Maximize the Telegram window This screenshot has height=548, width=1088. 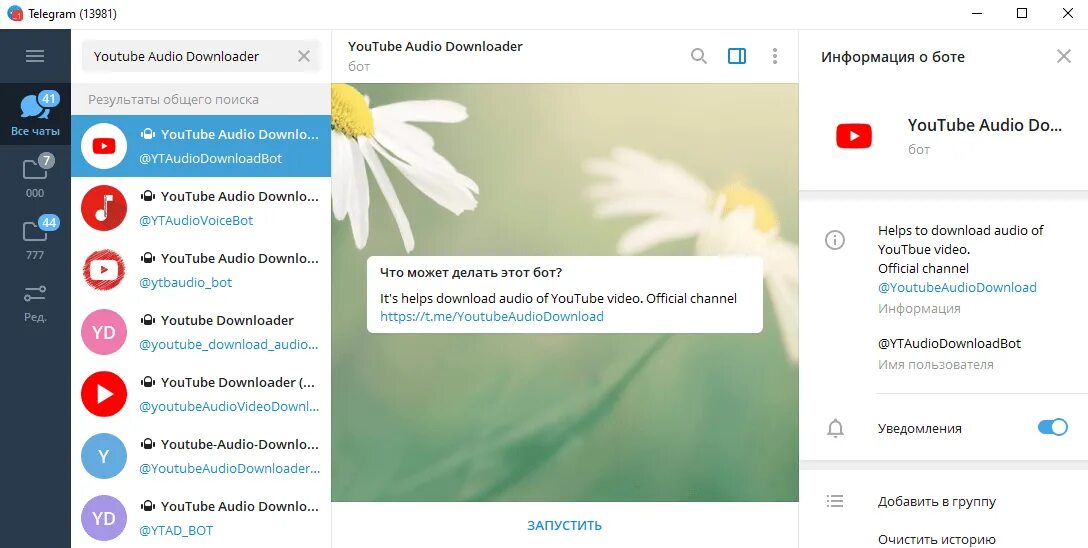(x=1022, y=14)
